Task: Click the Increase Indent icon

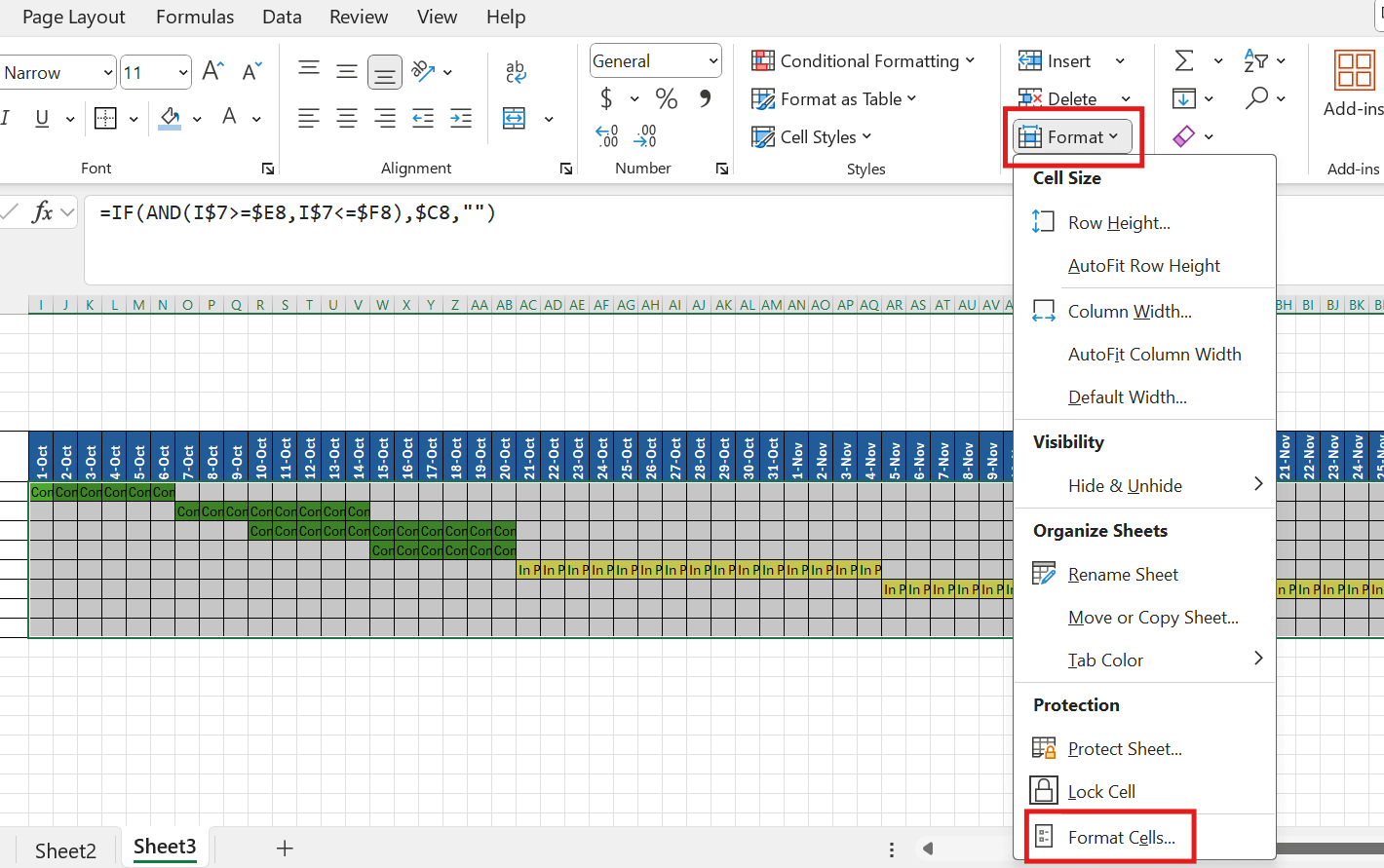Action: tap(461, 118)
